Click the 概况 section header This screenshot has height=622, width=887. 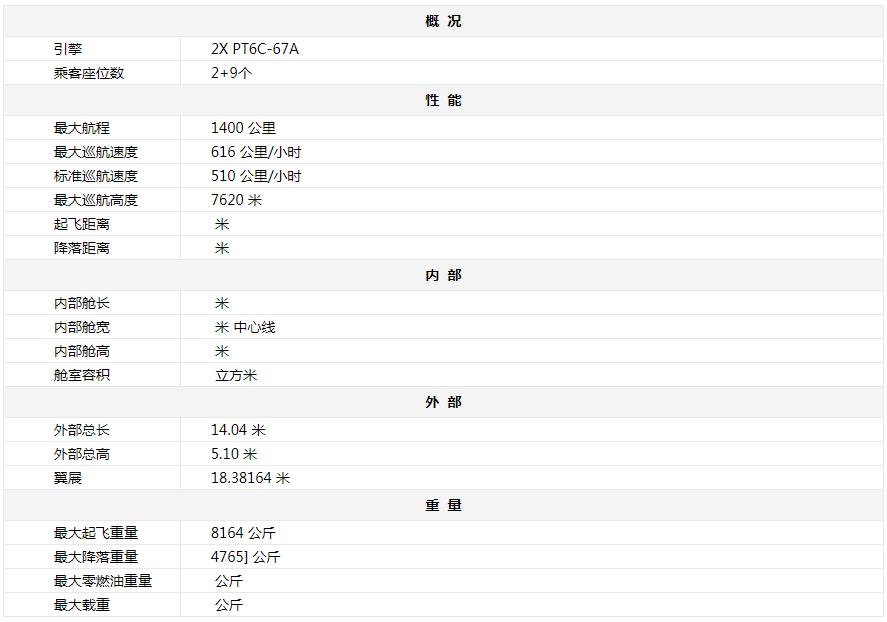(x=443, y=21)
